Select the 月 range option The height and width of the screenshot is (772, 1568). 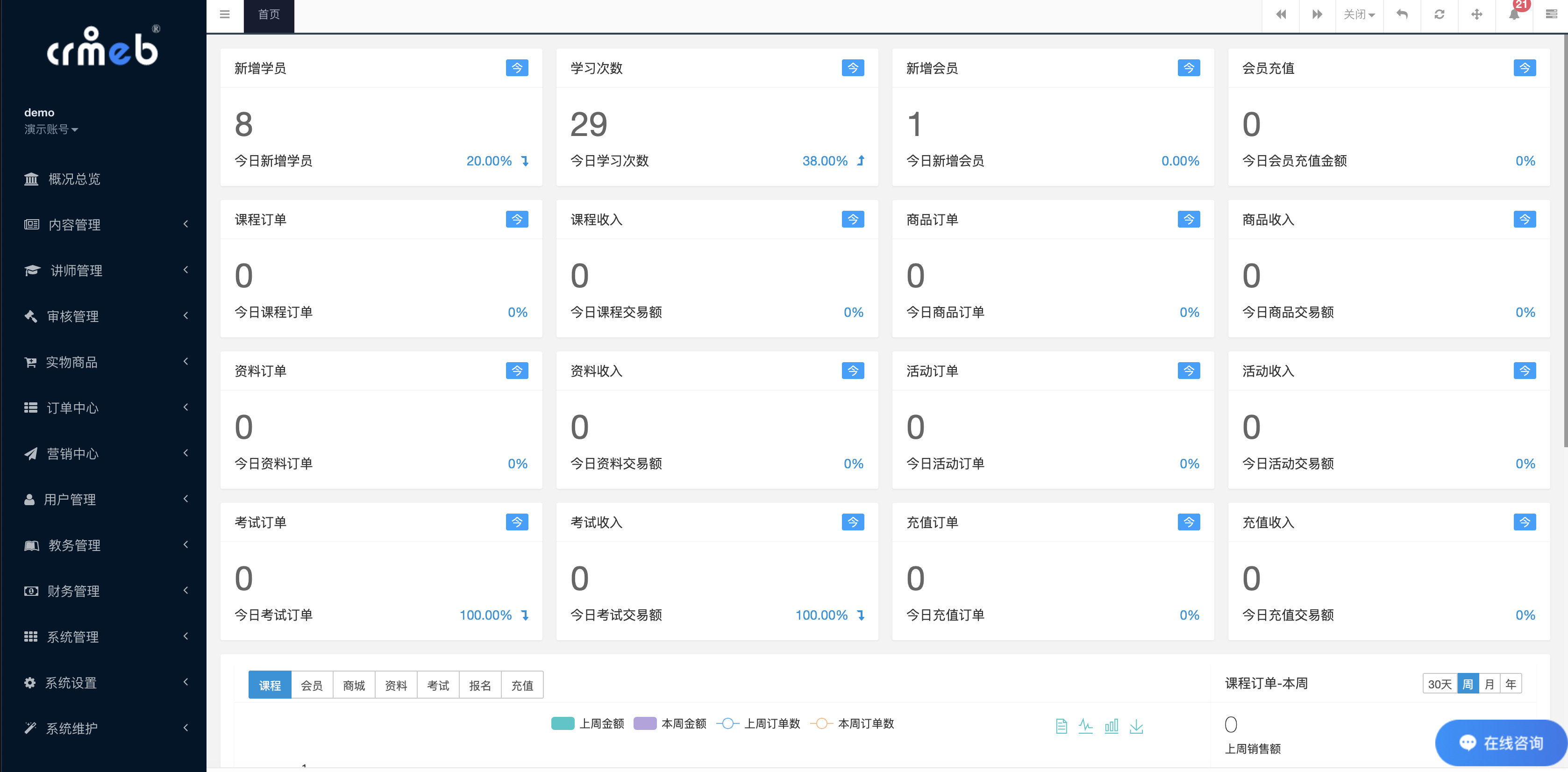(1490, 684)
